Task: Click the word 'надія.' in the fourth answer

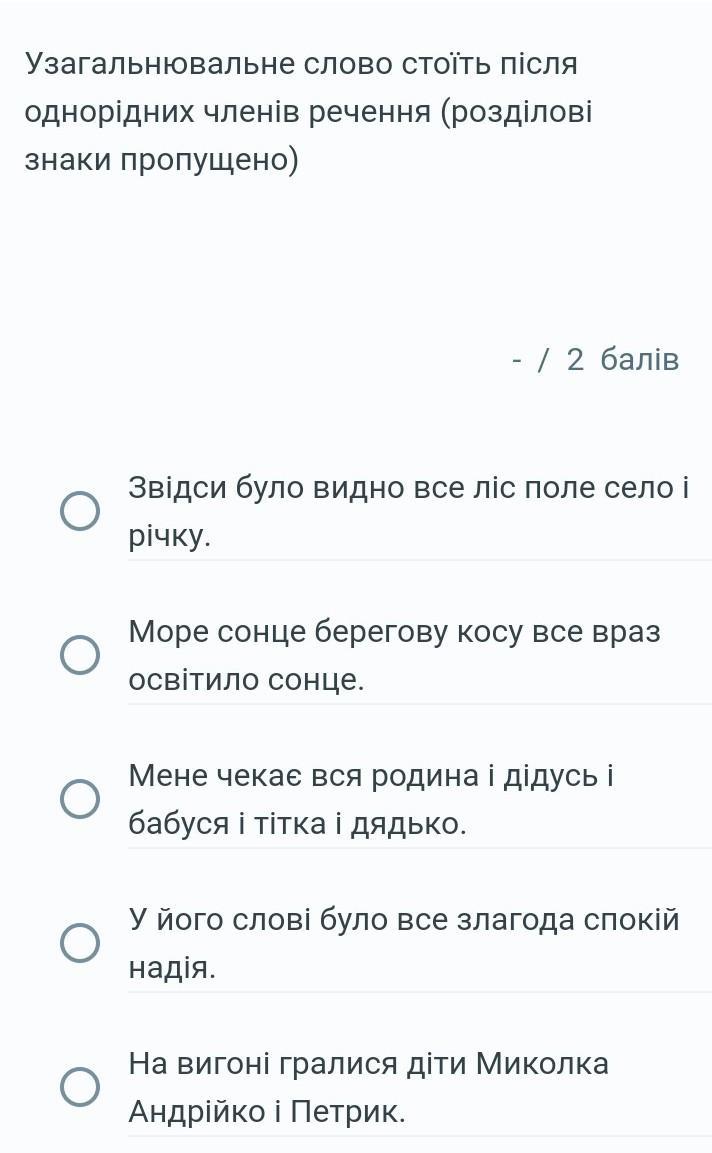Action: [172, 968]
